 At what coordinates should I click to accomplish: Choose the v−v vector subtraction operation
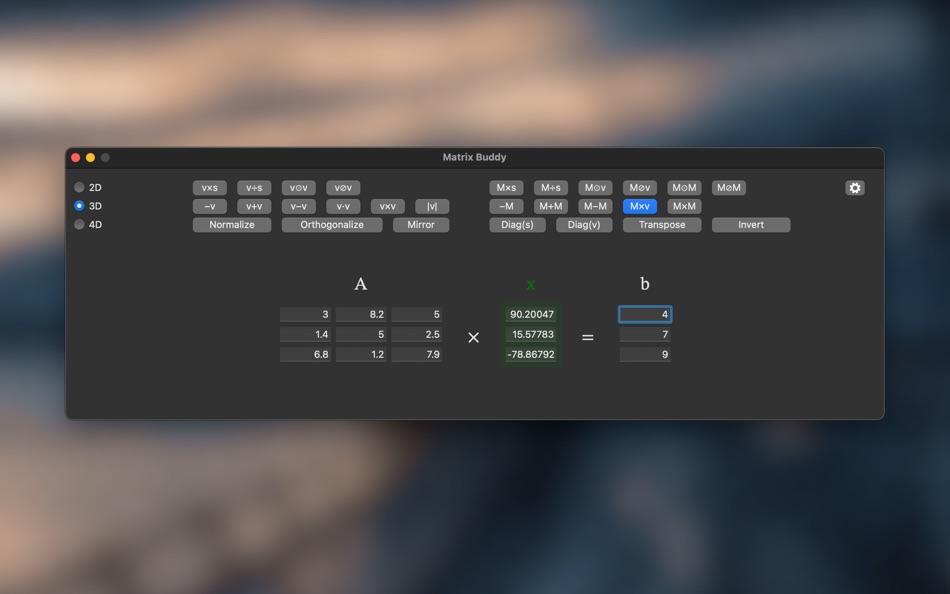299,206
